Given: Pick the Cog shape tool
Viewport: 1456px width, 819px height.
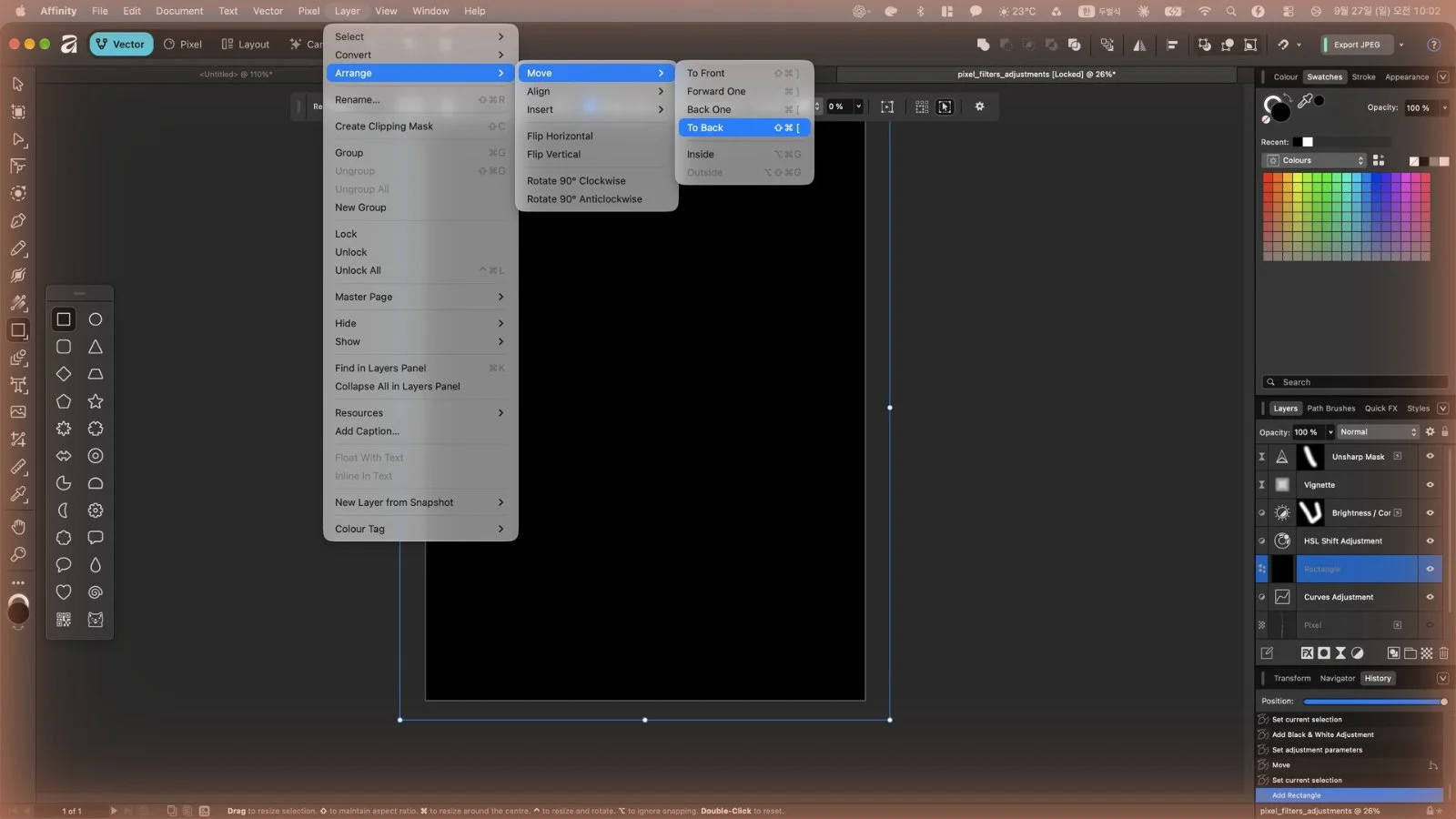Looking at the screenshot, I should coord(96,511).
